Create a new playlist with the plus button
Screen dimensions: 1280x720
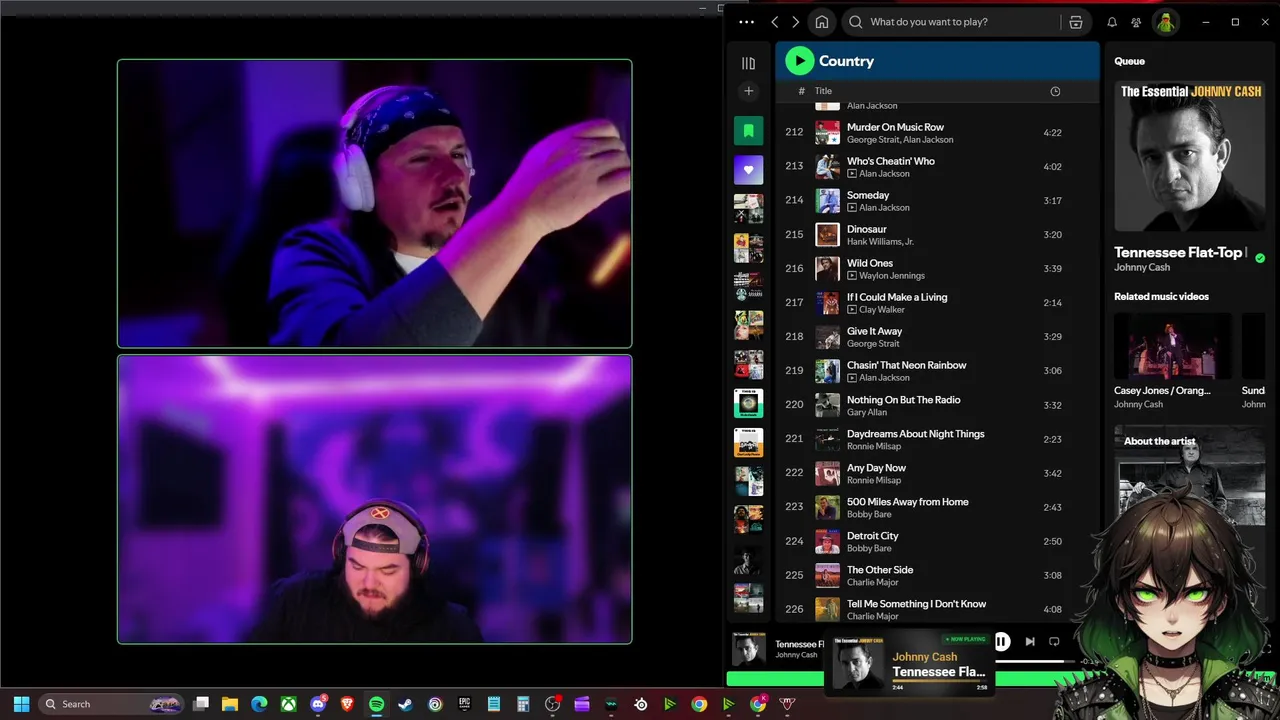[x=748, y=91]
